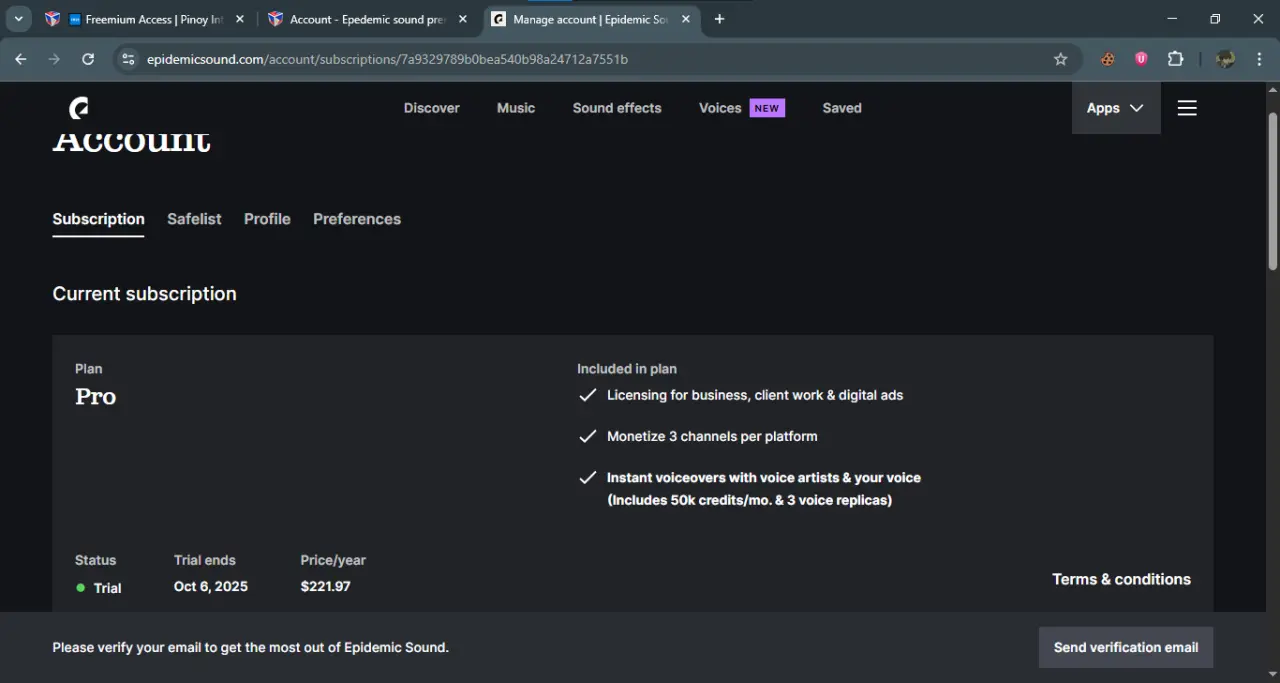The image size is (1280, 683).
Task: Expand the Apps dropdown
Action: coord(1115,108)
